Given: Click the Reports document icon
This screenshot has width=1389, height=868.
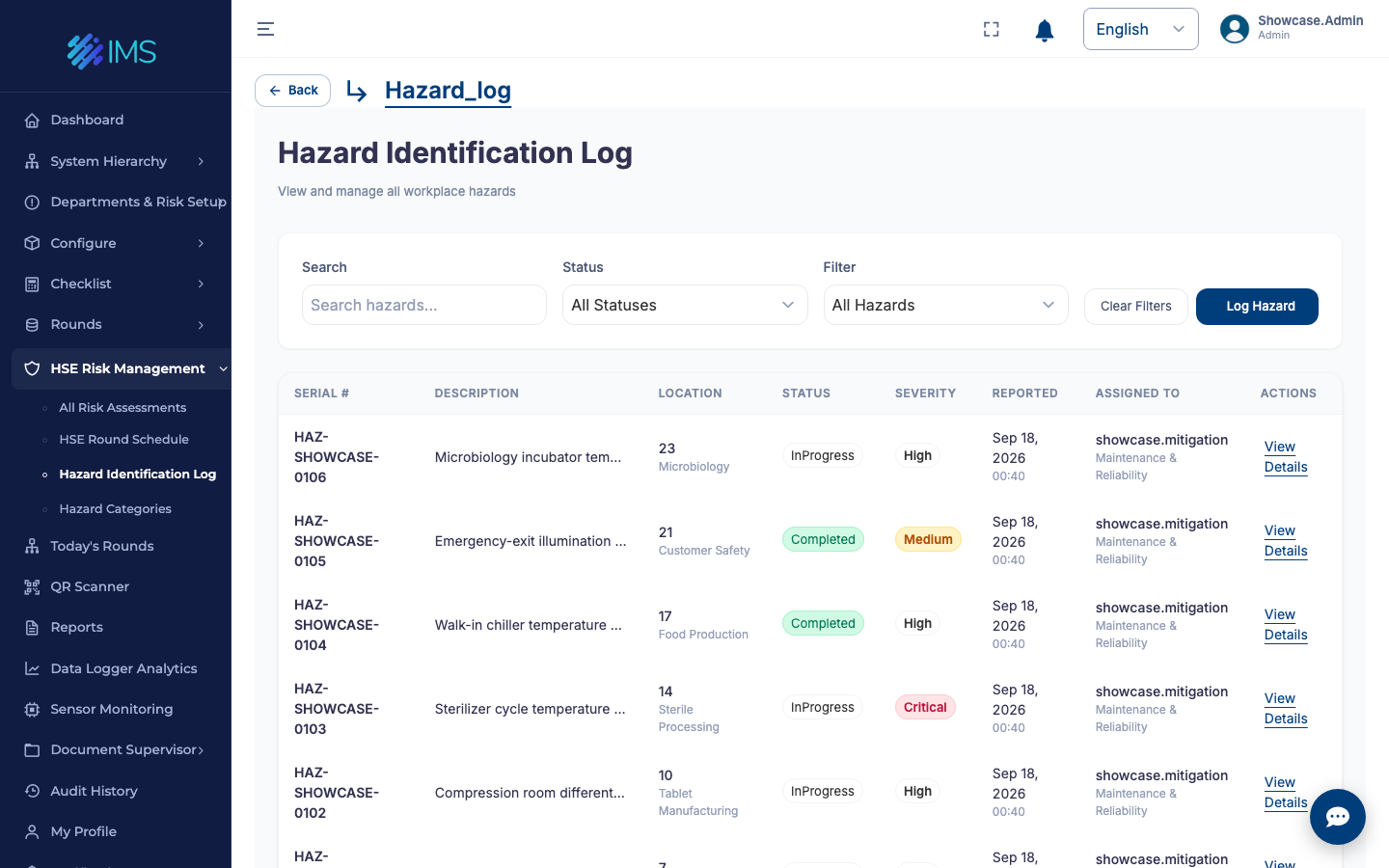Looking at the screenshot, I should [x=32, y=628].
